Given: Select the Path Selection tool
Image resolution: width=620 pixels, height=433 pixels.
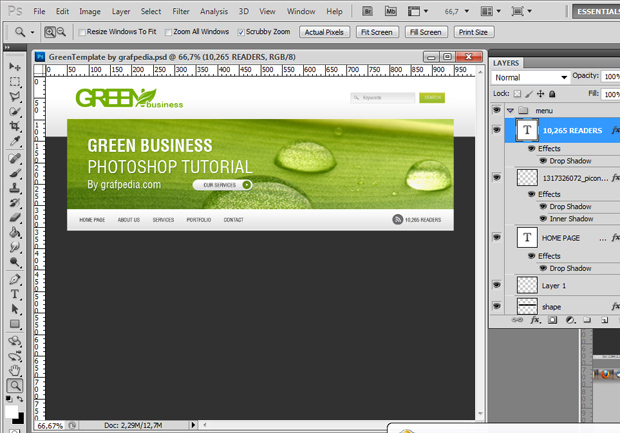Looking at the screenshot, I should pos(15,309).
